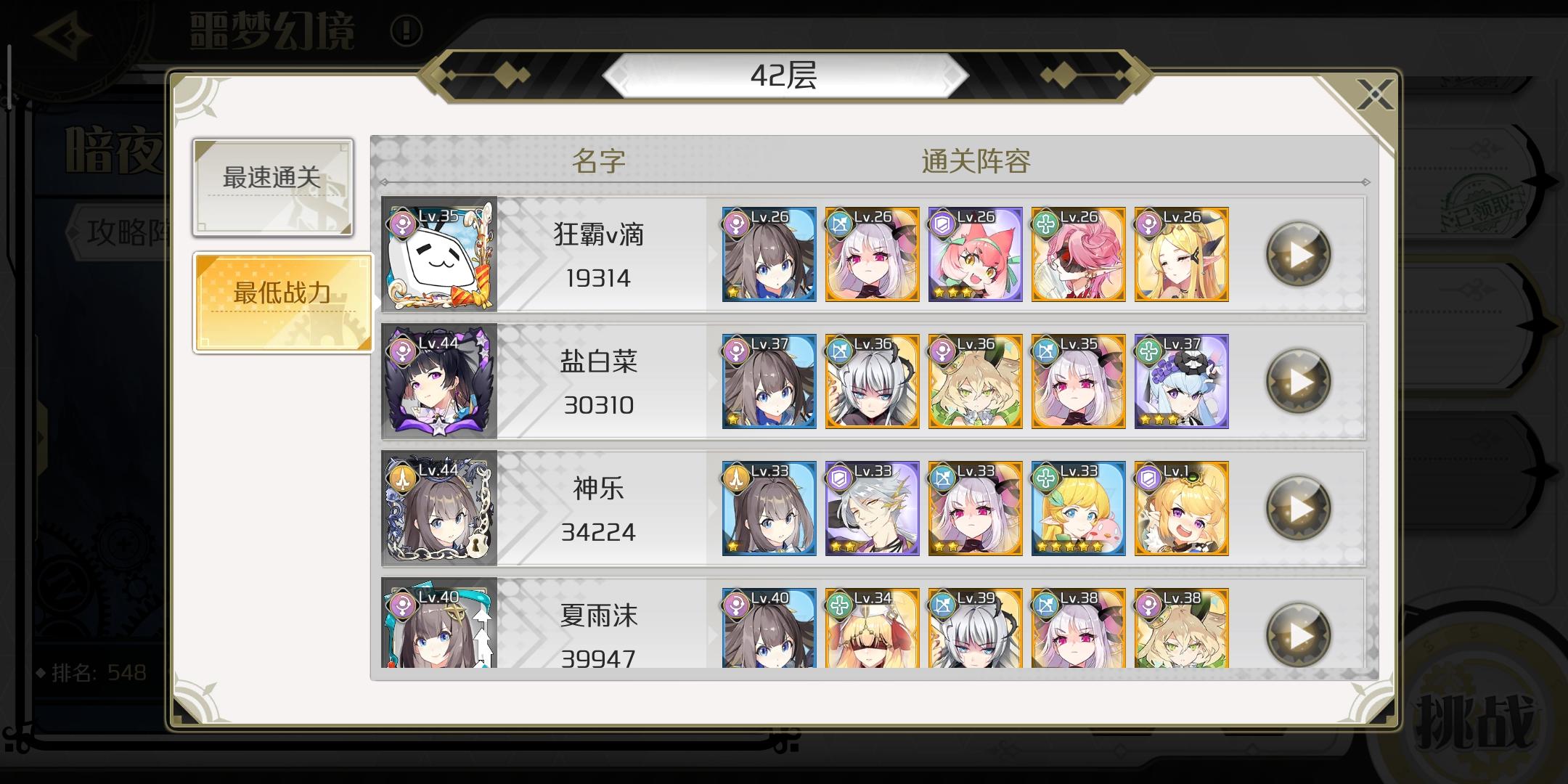
Task: Play replay for 狂霸v滴's clear
Action: point(1299,255)
